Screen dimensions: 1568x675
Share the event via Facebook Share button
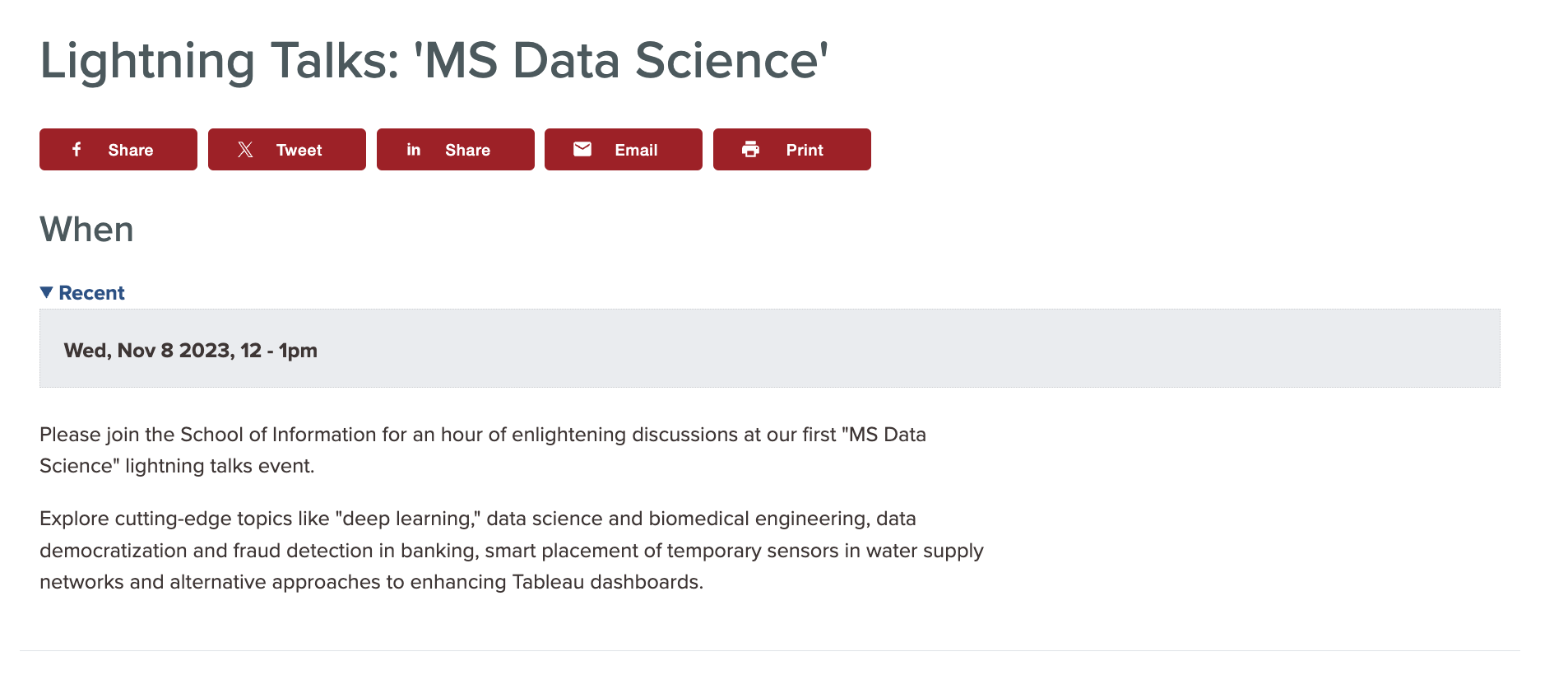pyautogui.click(x=118, y=149)
